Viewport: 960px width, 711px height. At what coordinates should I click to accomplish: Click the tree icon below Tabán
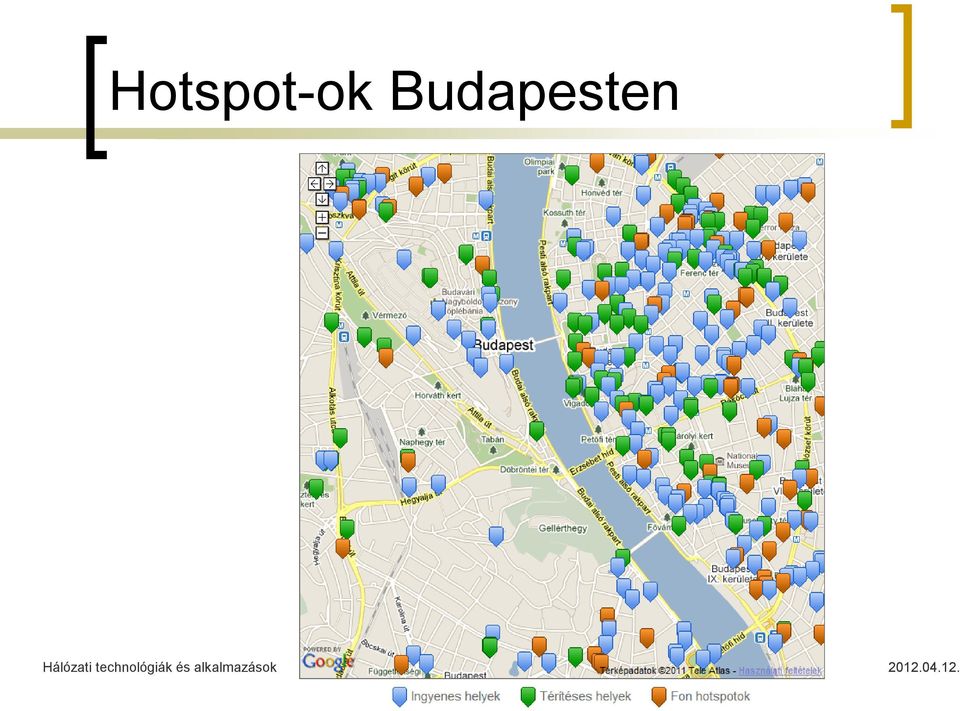pos(493,450)
